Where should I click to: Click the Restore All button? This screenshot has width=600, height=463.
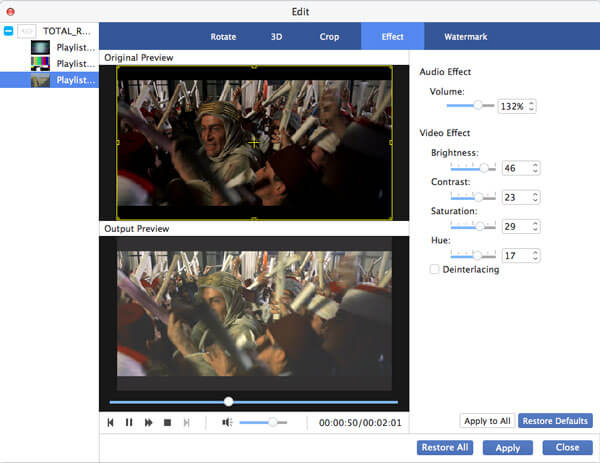coord(445,447)
